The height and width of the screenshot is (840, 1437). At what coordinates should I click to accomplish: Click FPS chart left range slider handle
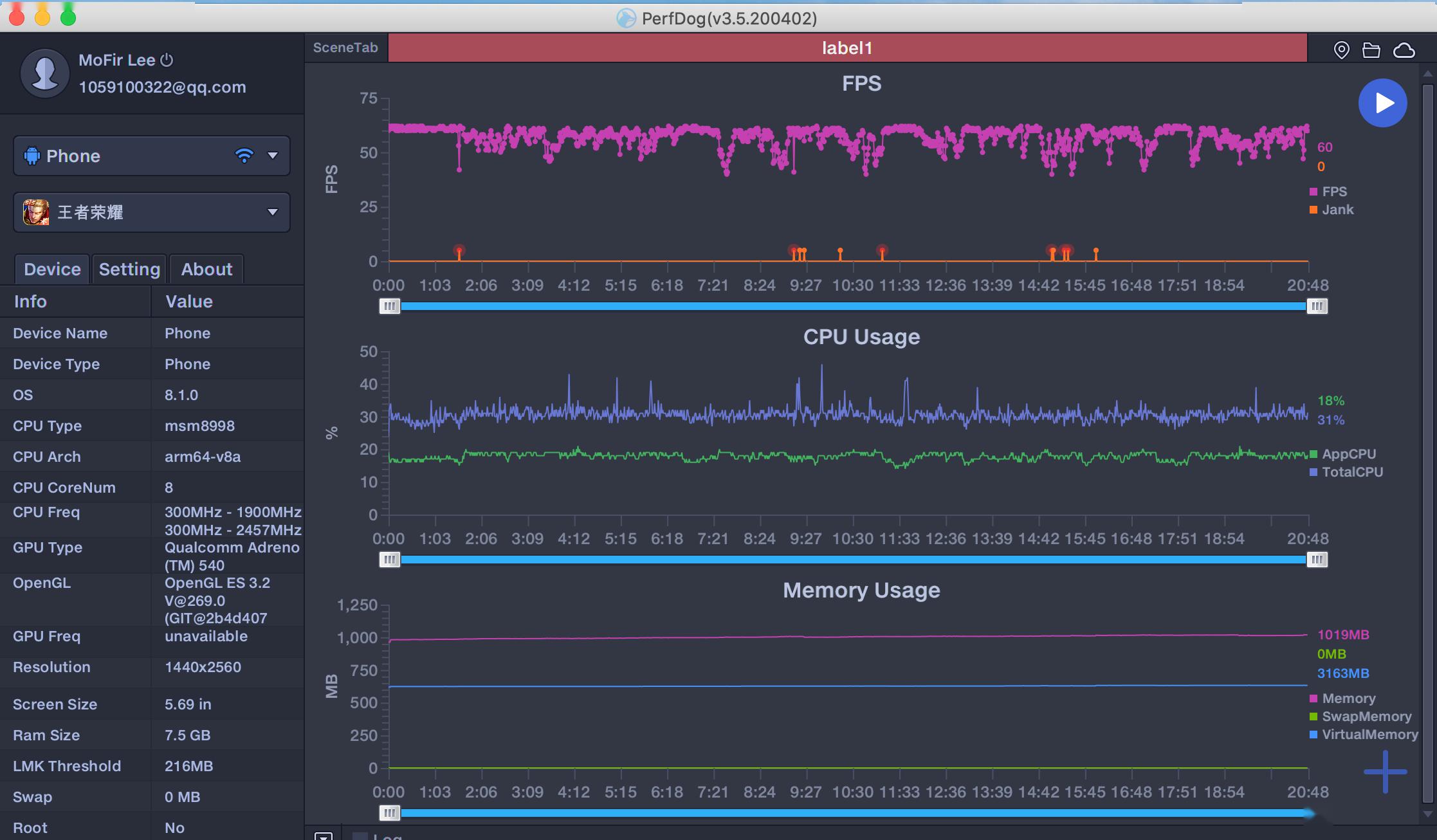[x=389, y=306]
